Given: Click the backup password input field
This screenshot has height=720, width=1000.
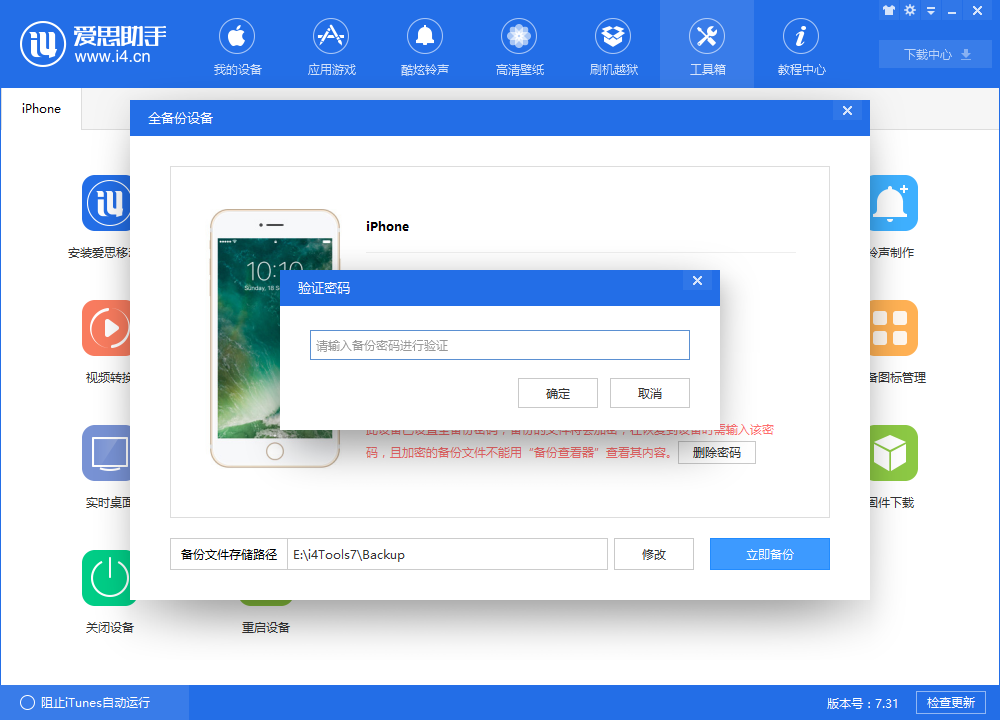Looking at the screenshot, I should [x=499, y=344].
